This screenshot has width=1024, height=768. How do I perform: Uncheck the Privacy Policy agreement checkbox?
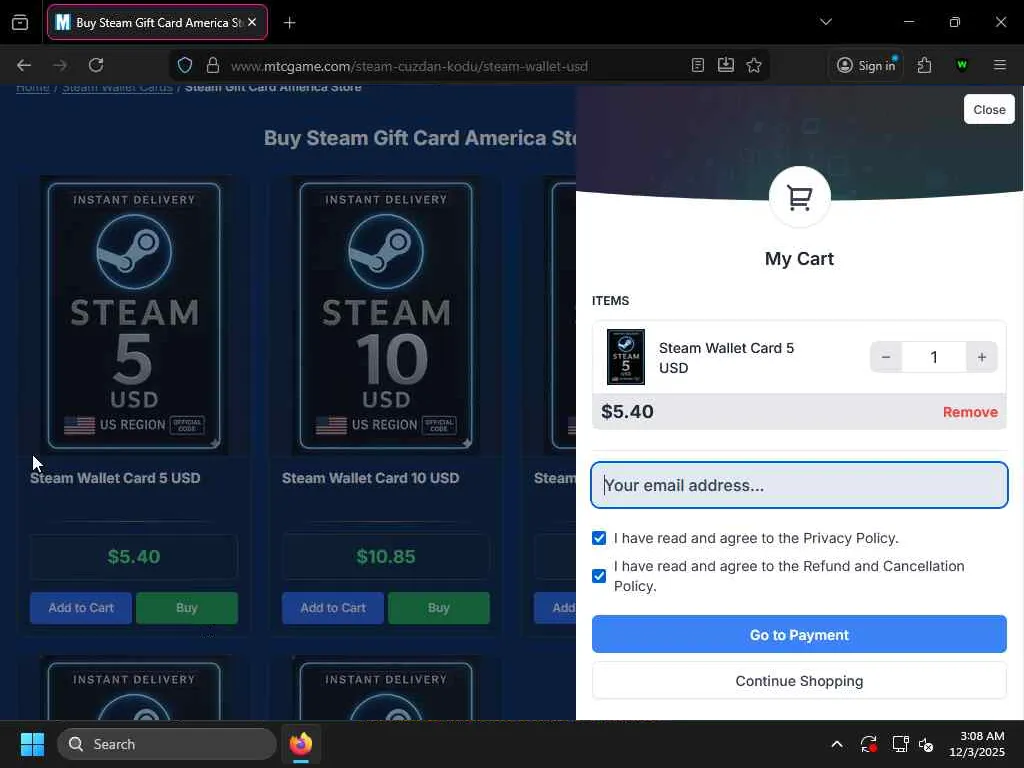(599, 538)
